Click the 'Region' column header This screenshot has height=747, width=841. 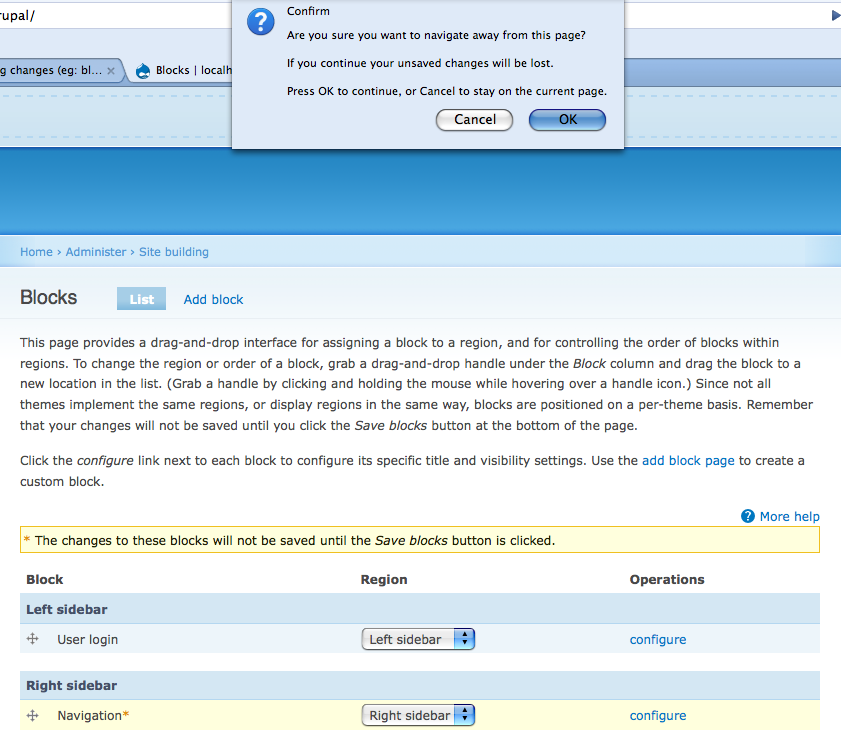(384, 579)
